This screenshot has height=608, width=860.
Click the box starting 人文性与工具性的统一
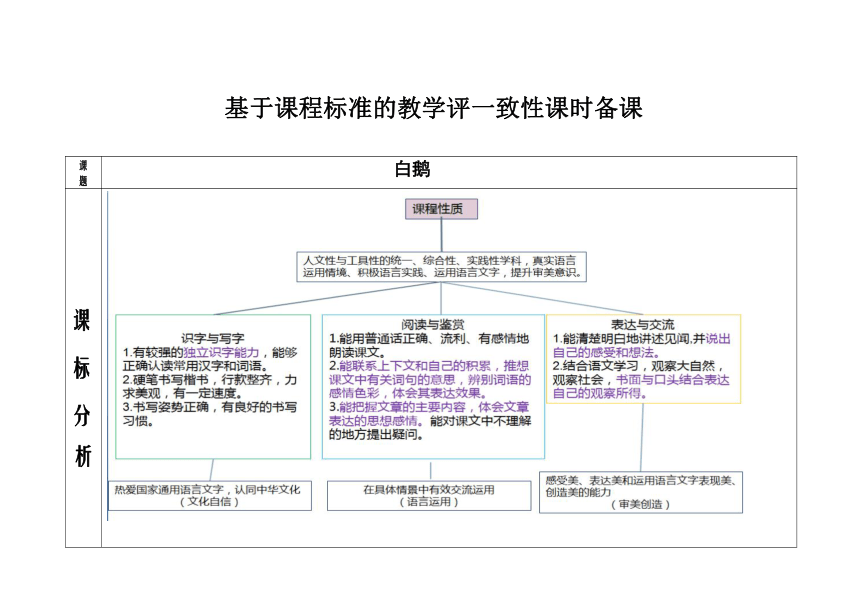click(442, 267)
